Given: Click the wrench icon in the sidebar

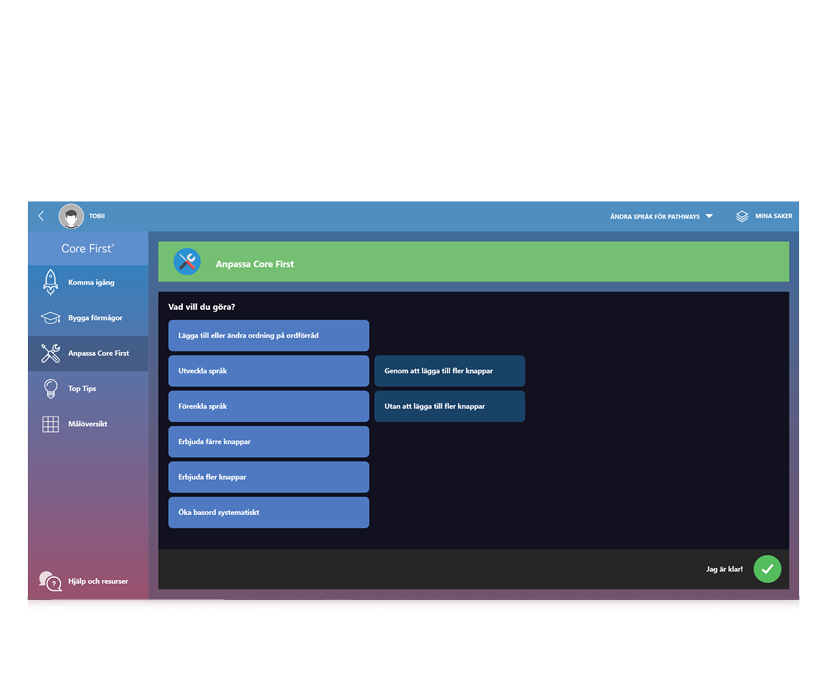Looking at the screenshot, I should coord(50,353).
